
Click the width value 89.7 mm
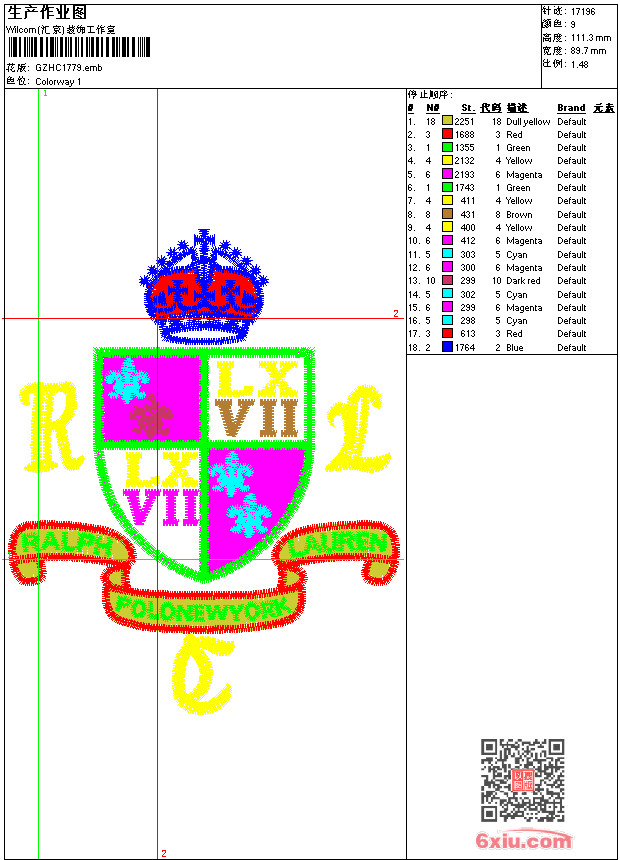tap(588, 51)
